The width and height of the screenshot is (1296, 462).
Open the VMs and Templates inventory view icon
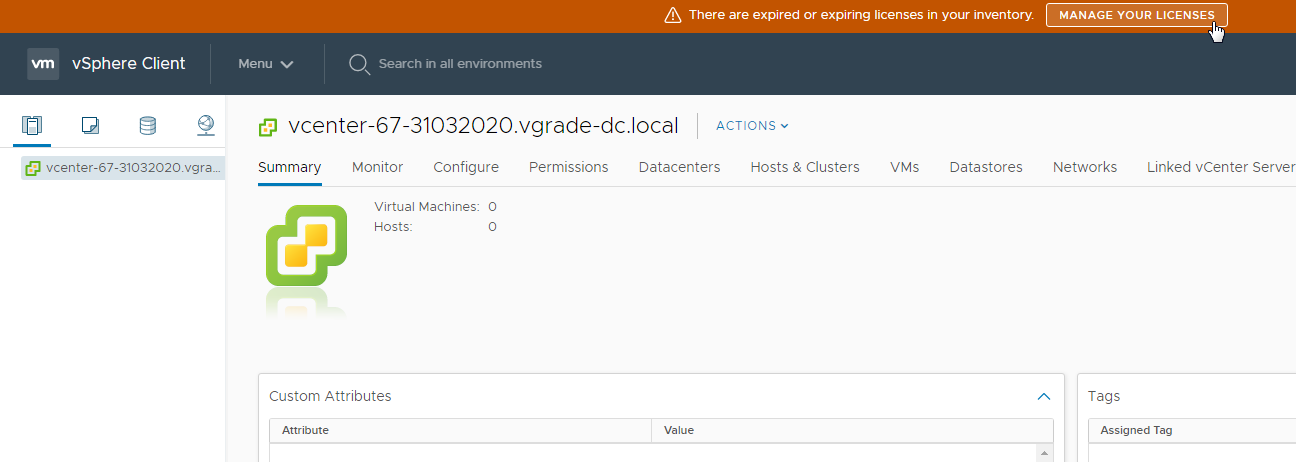90,125
